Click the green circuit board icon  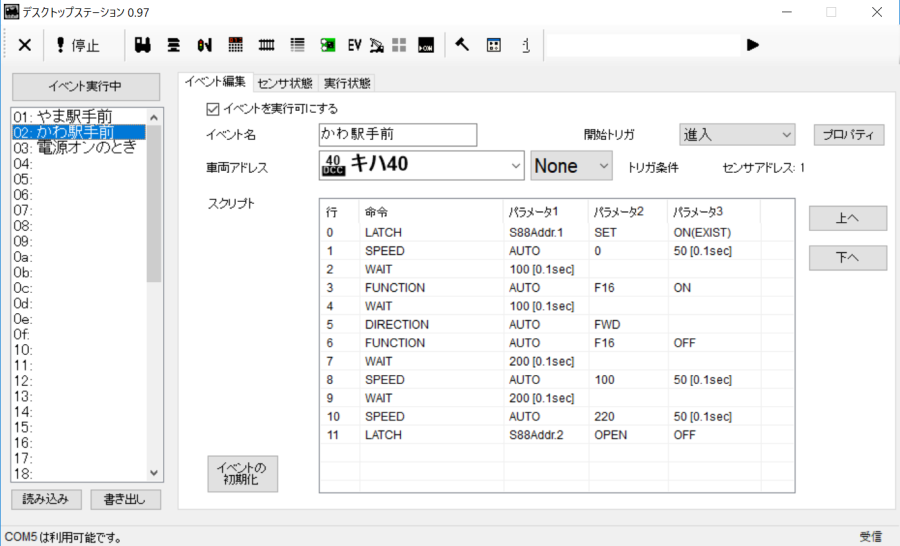tap(327, 45)
